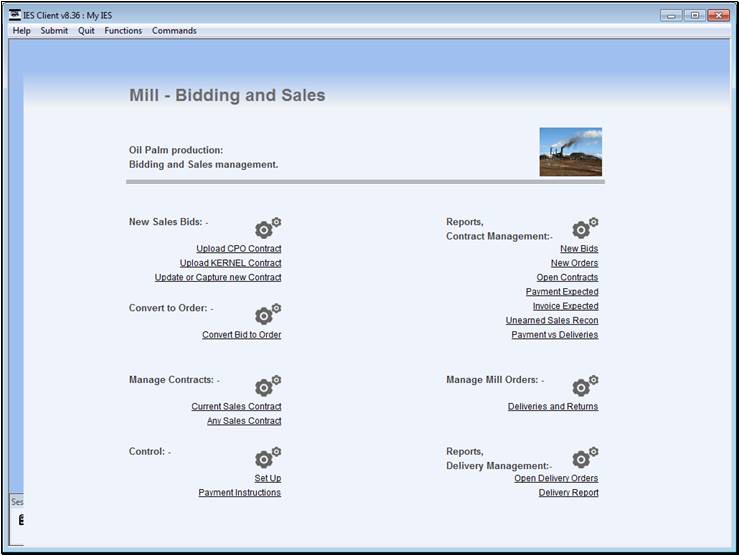This screenshot has width=739, height=555.
Task: Open Any Sales Contract link
Action: 244,421
